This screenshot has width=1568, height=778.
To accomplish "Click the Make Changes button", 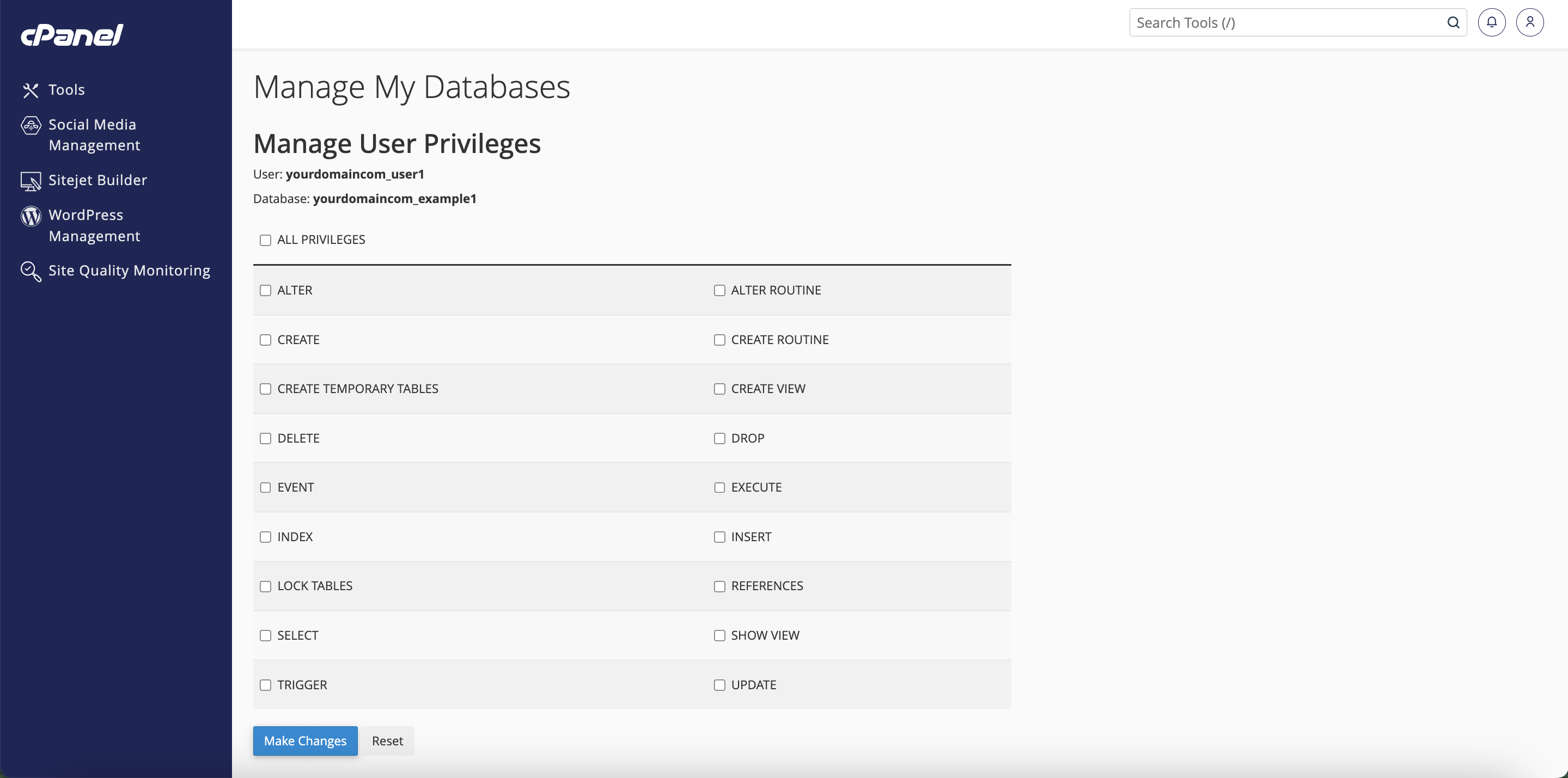I will tap(305, 741).
